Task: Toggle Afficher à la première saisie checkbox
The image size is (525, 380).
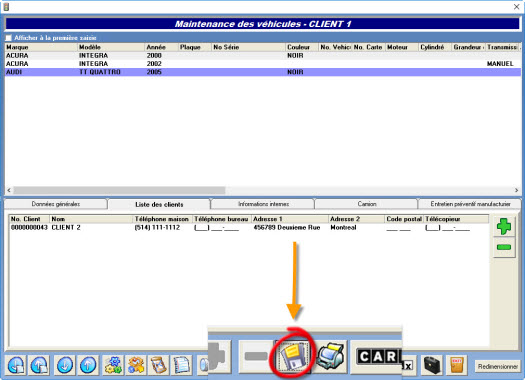Action: pos(9,38)
